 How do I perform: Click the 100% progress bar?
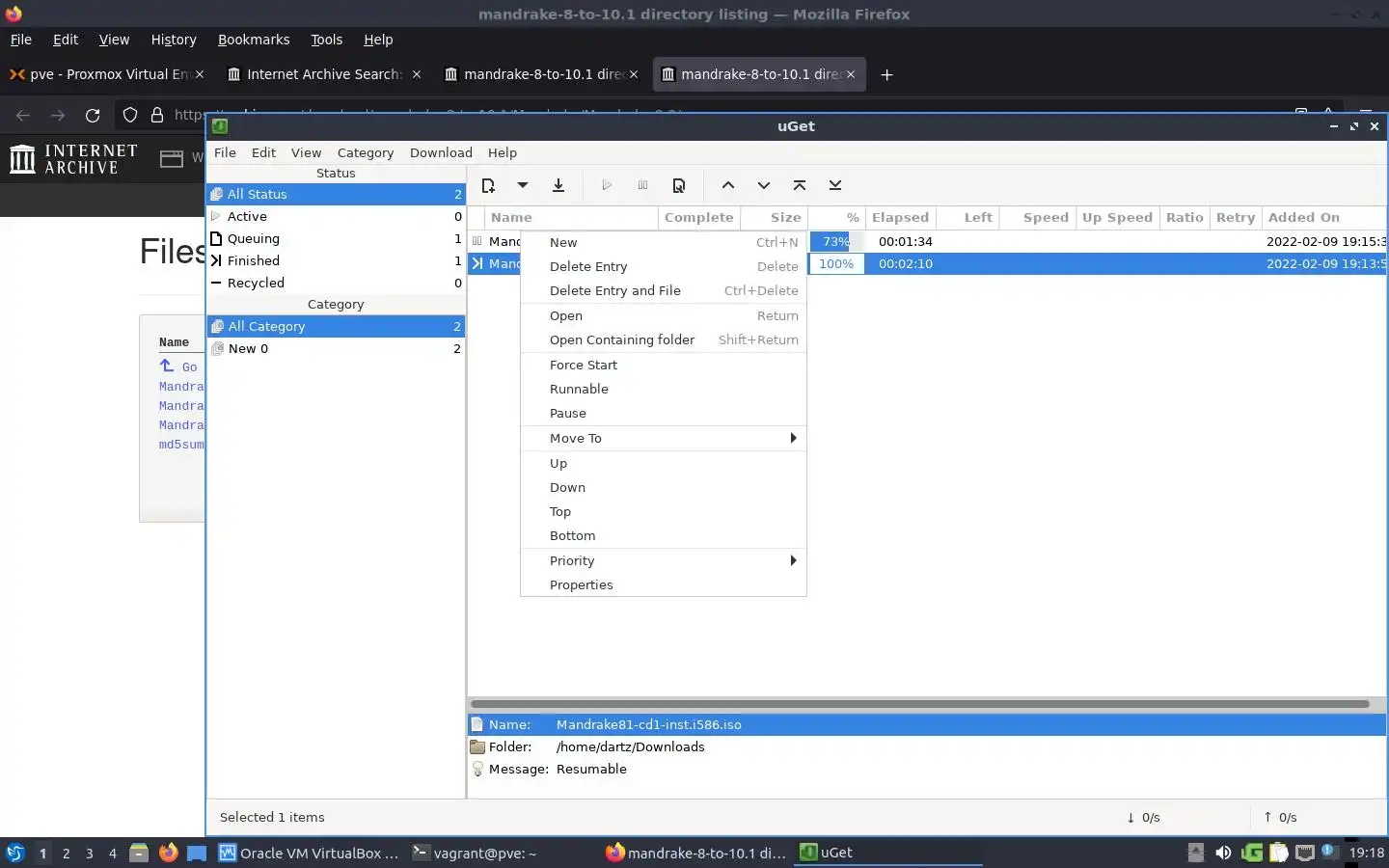point(836,263)
